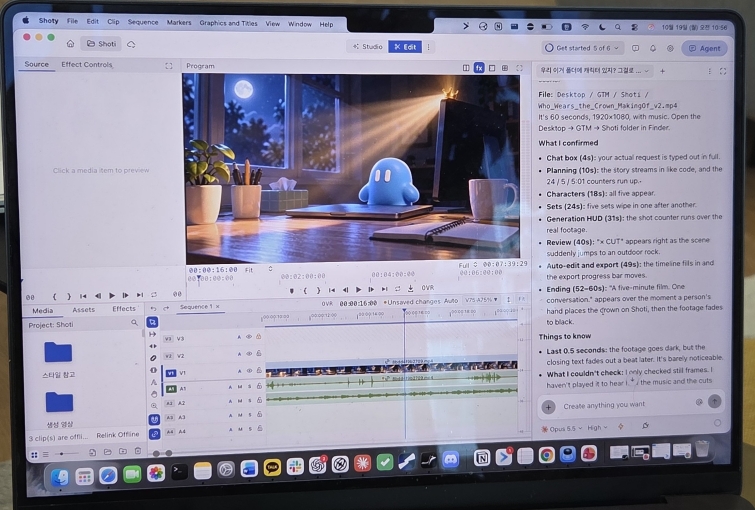Open the Fit zoom dropdown
Screen dimensions: 755x510
click(x=258, y=270)
